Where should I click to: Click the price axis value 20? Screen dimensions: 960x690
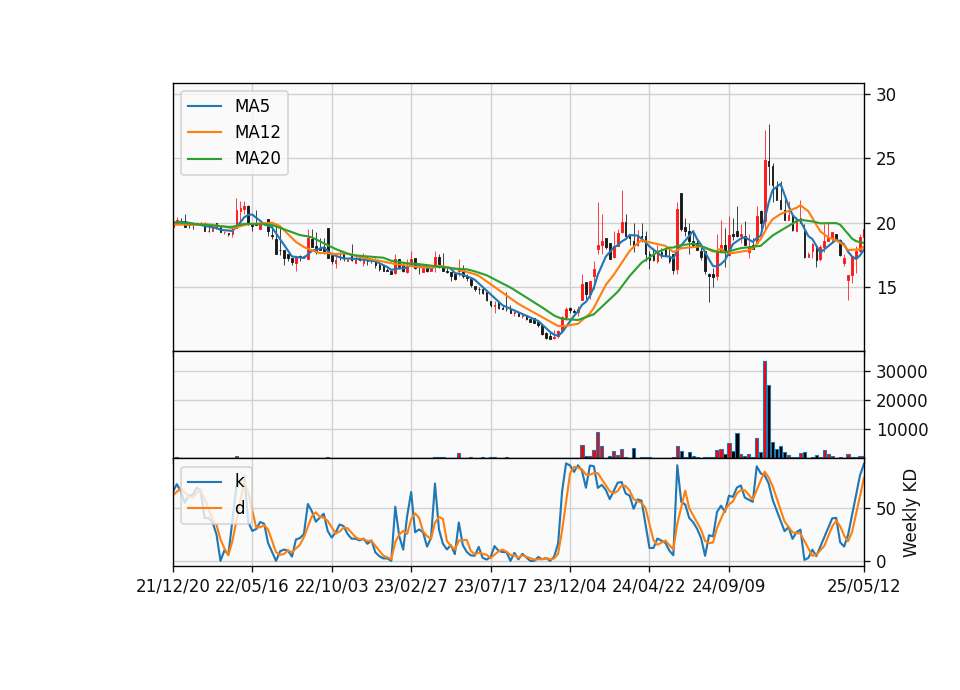[886, 224]
